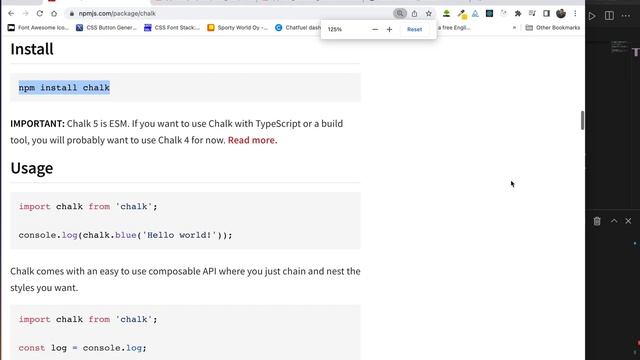Image resolution: width=640 pixels, height=360 pixels.
Task: Go back to previous page in browser
Action: pos(11,13)
